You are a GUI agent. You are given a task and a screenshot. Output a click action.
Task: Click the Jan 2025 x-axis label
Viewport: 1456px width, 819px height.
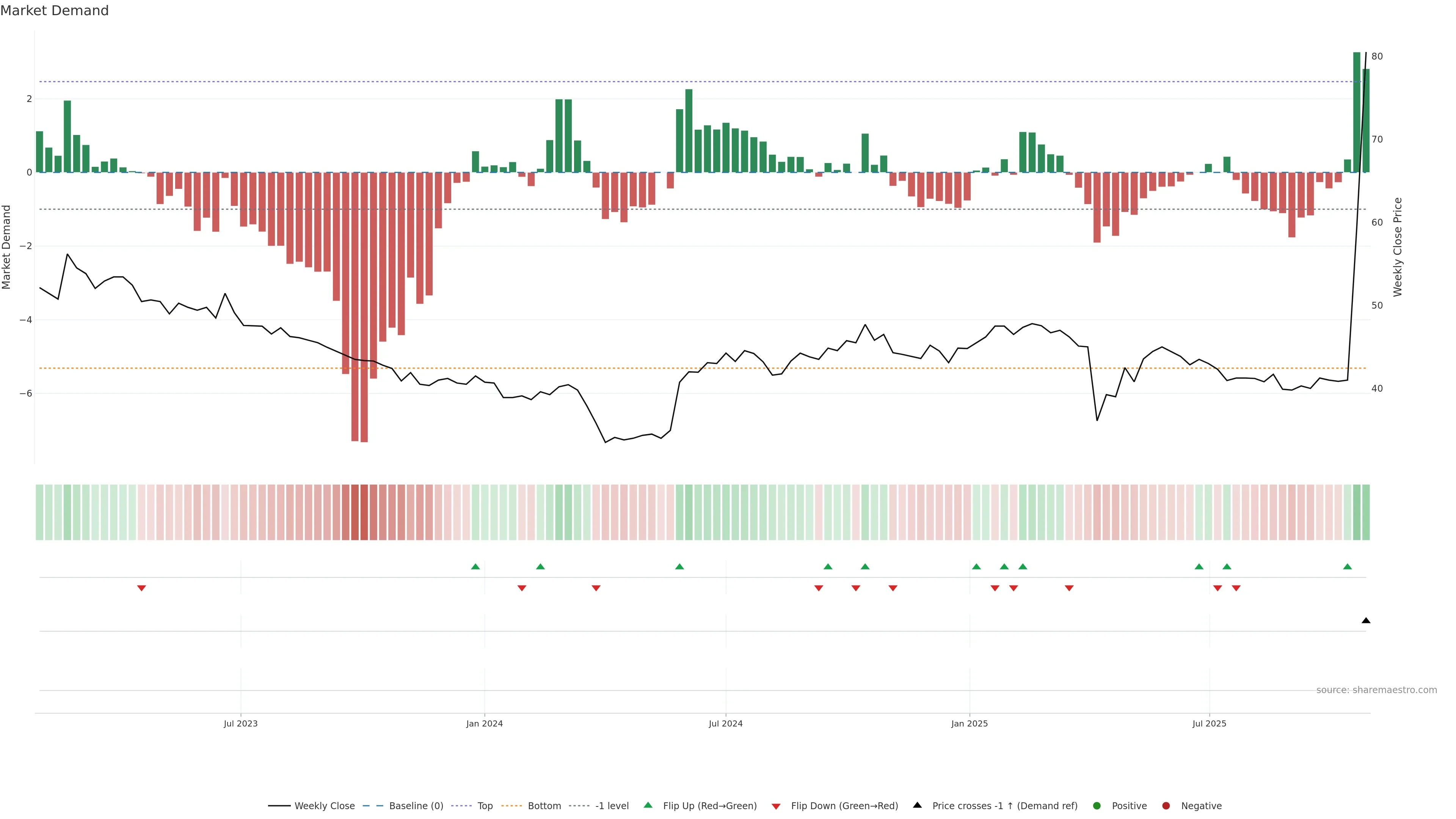(970, 724)
